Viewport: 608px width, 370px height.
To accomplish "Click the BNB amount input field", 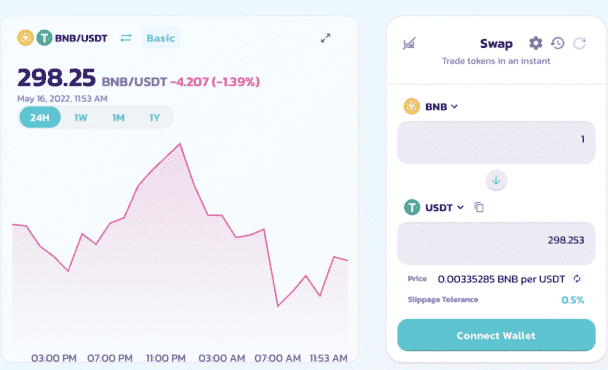I will pyautogui.click(x=496, y=142).
